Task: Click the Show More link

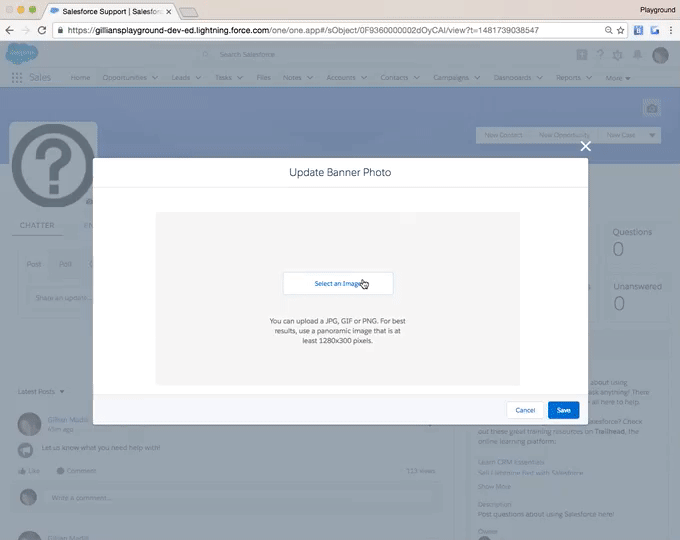Action: (x=494, y=487)
